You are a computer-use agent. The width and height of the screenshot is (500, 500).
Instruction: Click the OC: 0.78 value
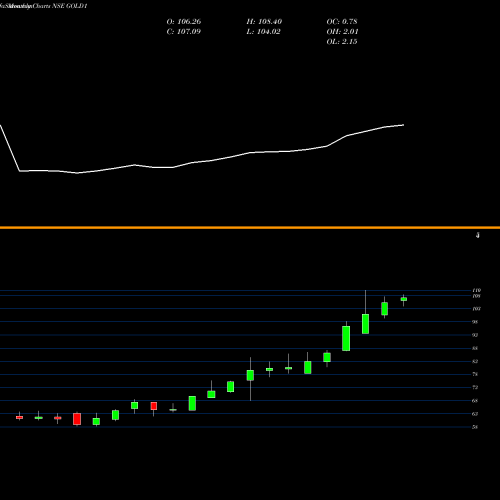(342, 22)
